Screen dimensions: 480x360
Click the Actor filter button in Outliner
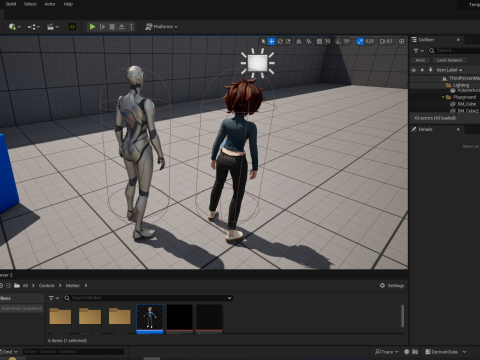tap(420, 60)
